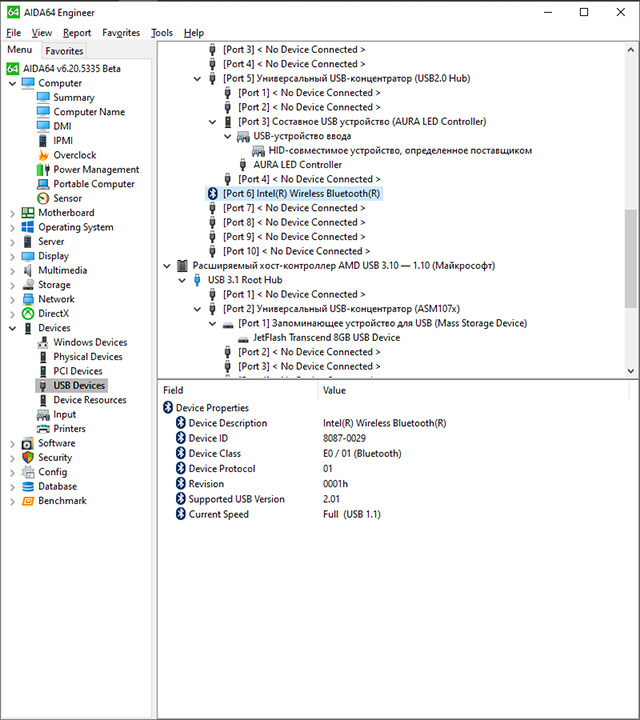
Task: Select Device Resources in the sidebar
Action: click(90, 400)
